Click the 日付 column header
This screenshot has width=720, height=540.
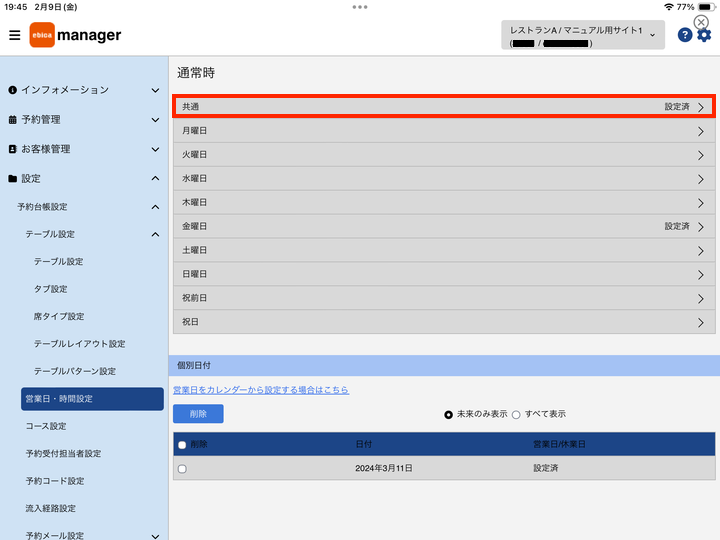364,444
